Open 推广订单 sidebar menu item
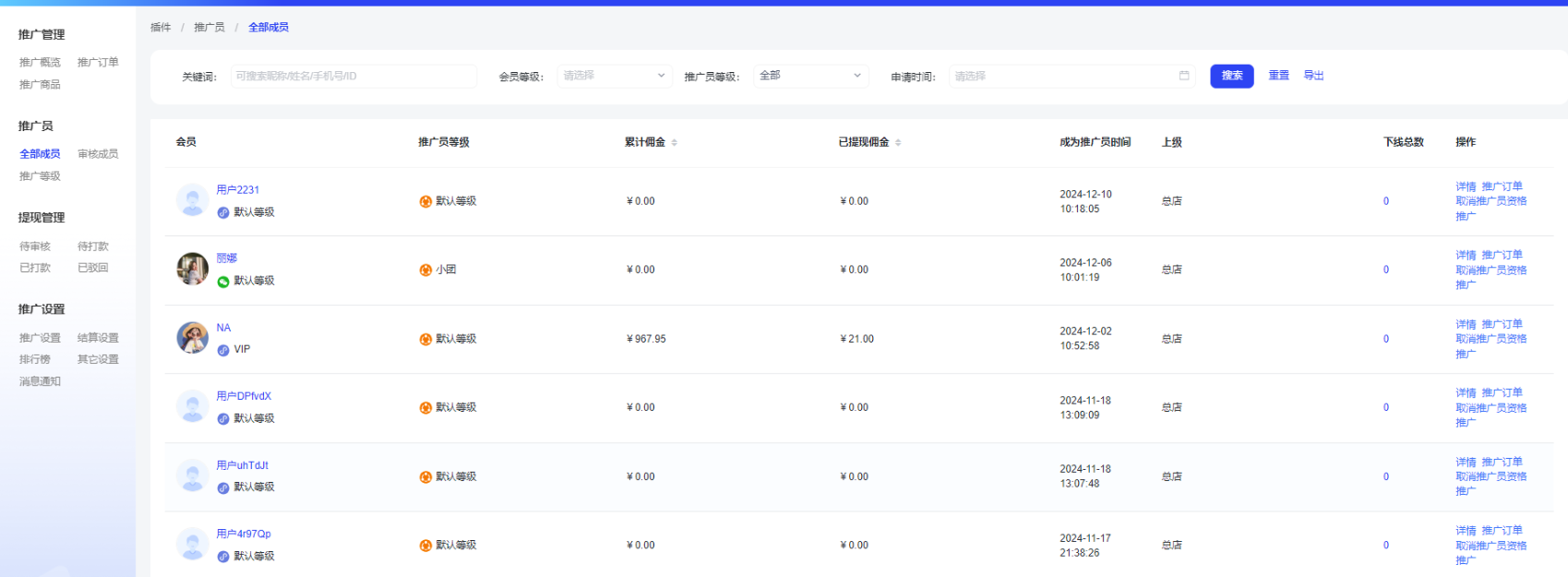Viewport: 1568px width, 577px height. (x=98, y=63)
